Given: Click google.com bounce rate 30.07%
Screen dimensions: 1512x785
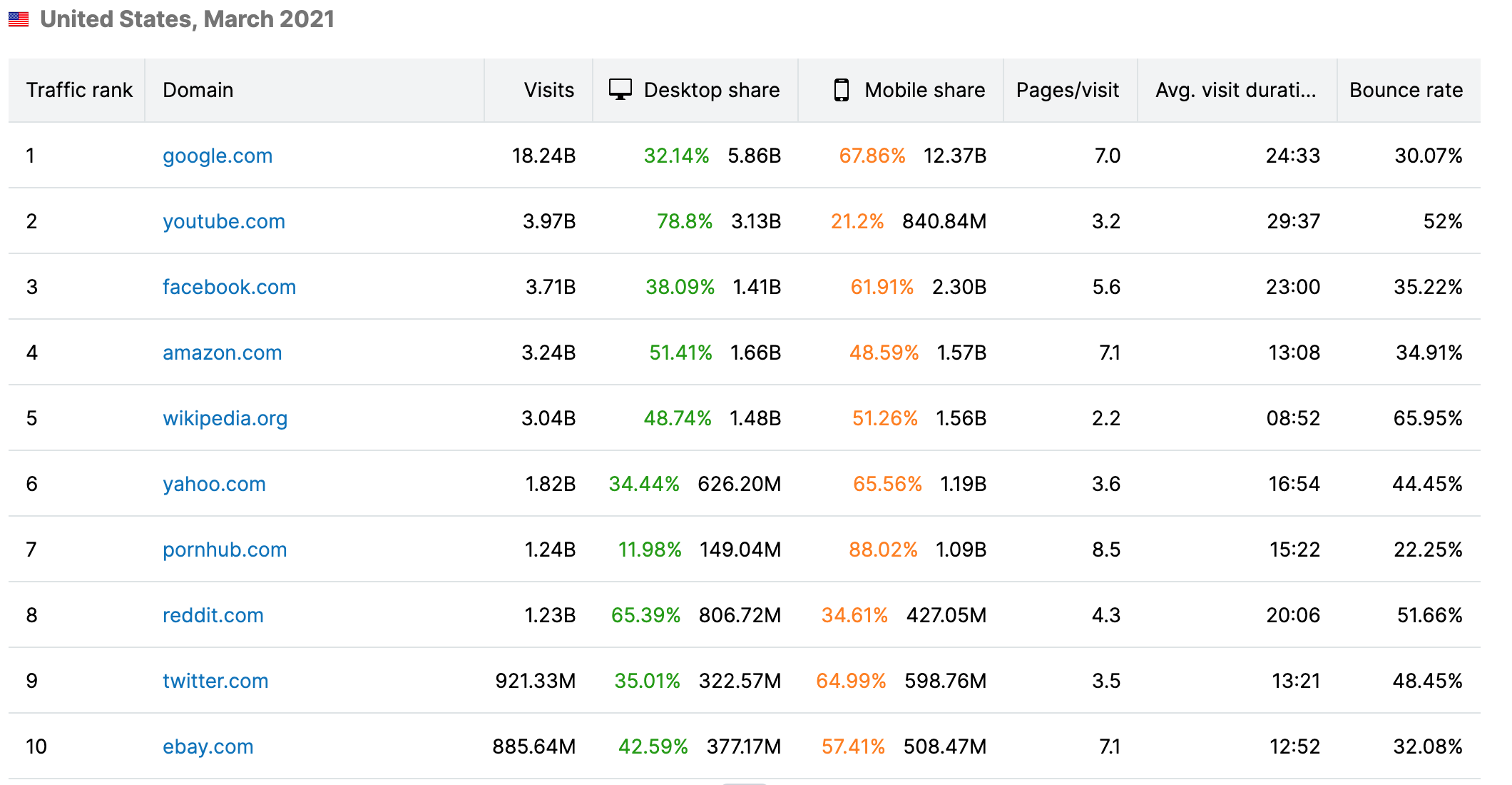Looking at the screenshot, I should tap(1429, 156).
